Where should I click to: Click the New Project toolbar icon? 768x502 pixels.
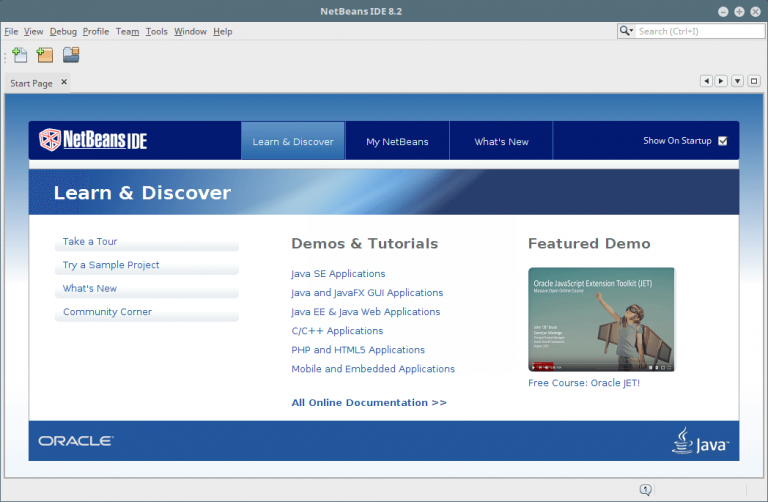[45, 55]
